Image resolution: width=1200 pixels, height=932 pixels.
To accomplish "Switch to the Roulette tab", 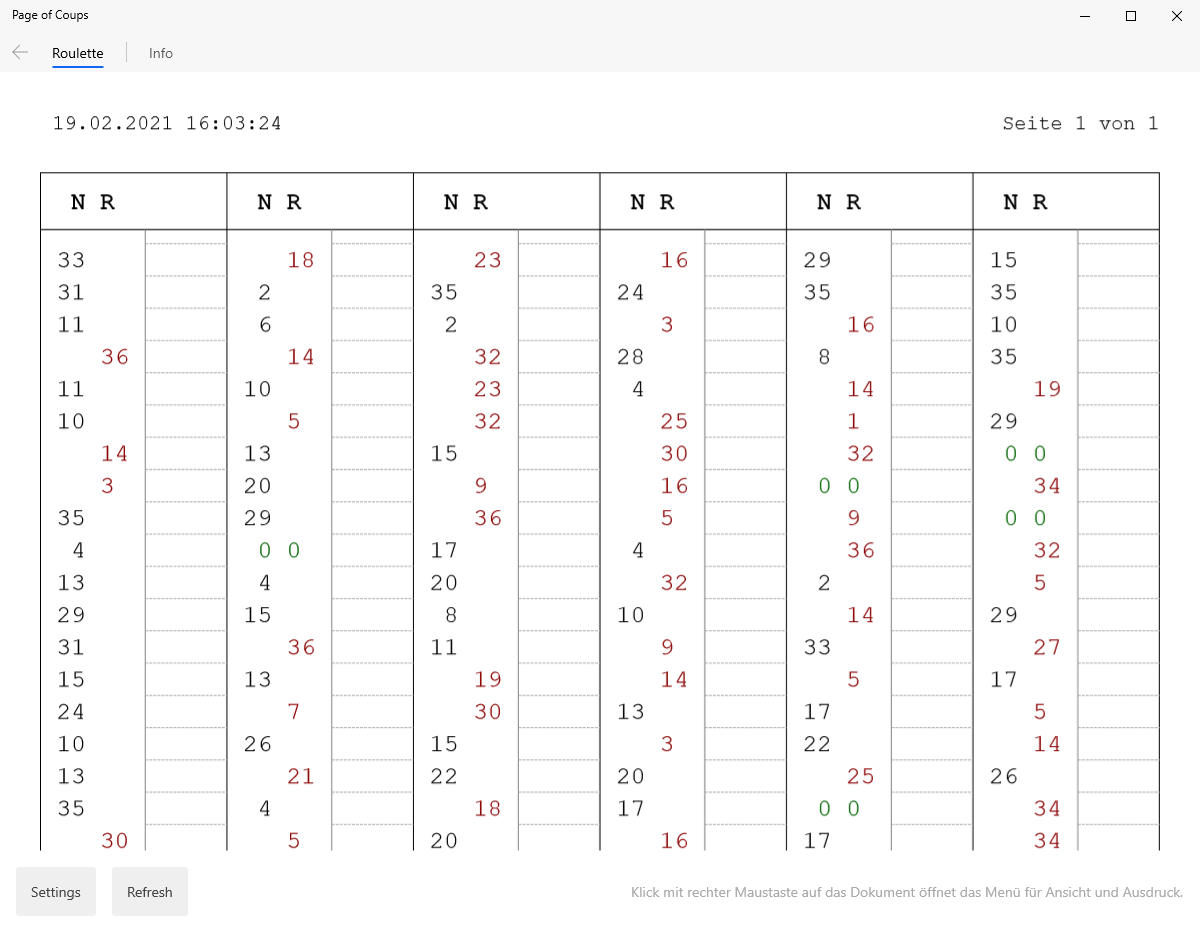I will 78,53.
